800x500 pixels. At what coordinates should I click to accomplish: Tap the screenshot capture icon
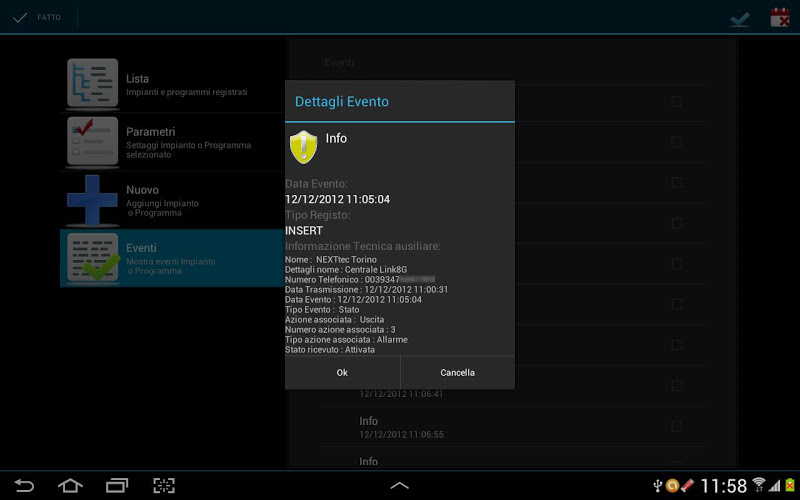(164, 485)
